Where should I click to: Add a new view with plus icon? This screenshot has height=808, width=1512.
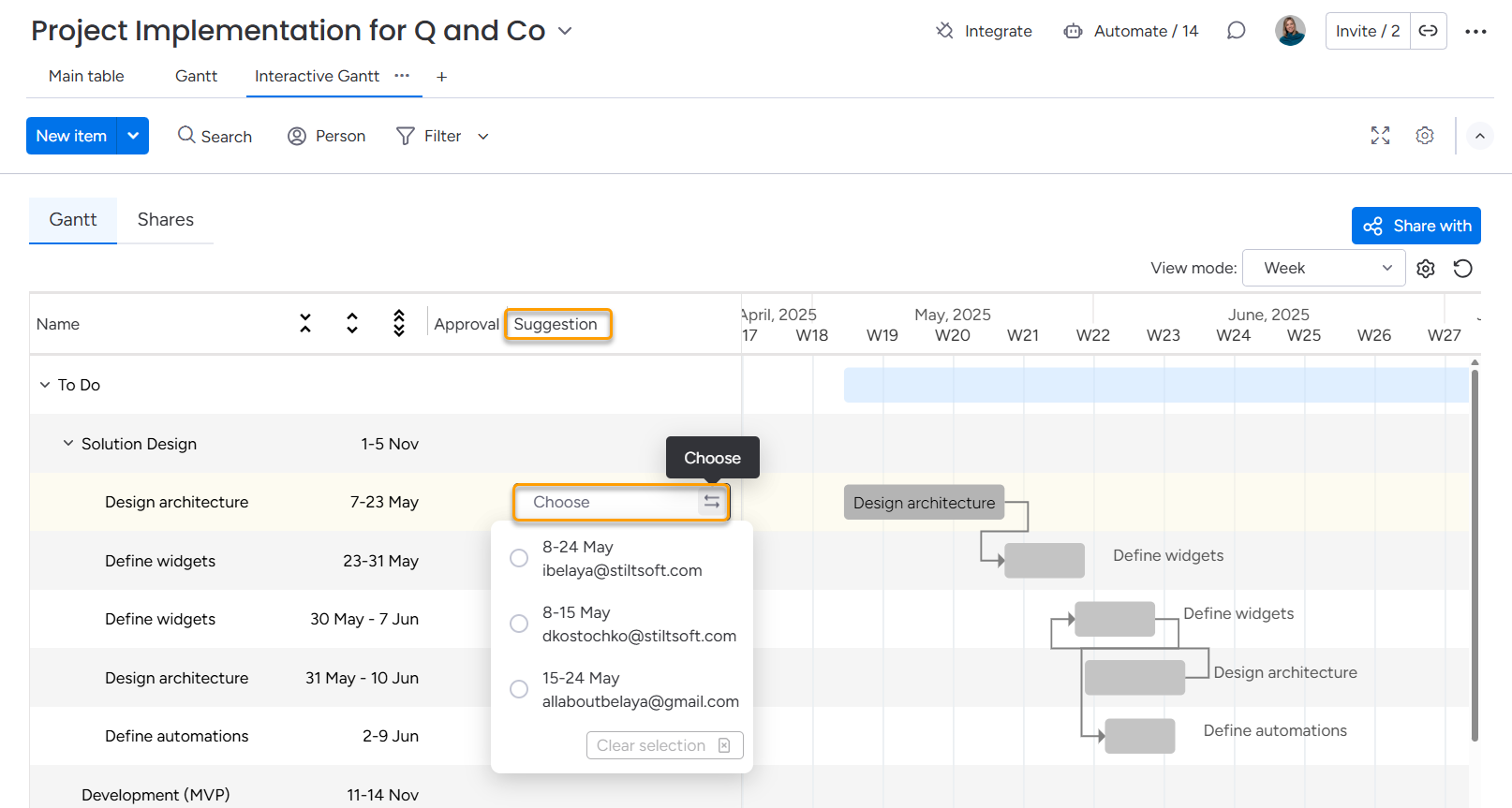point(441,77)
